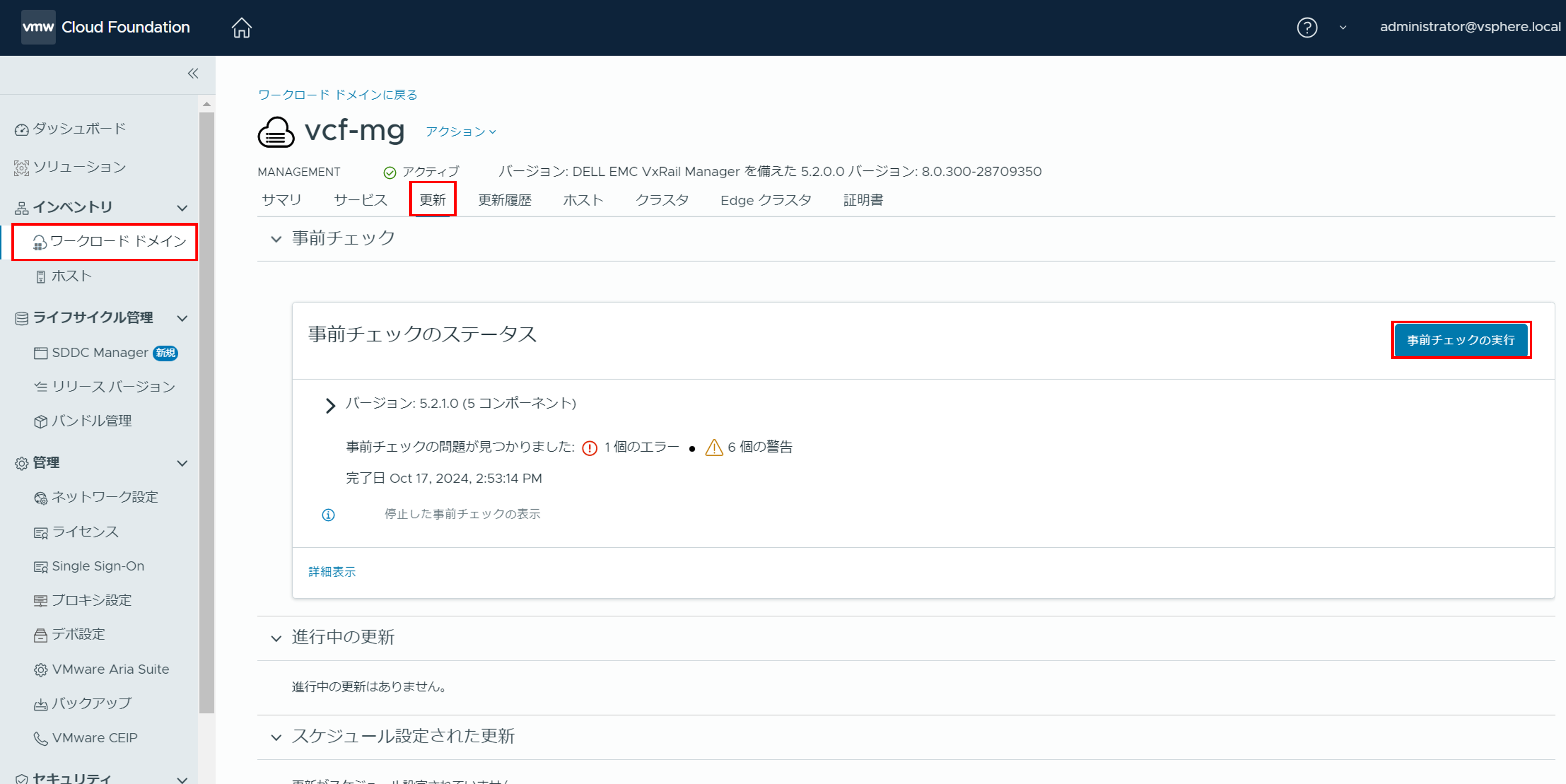
Task: Click the リリース バージョン list icon
Action: click(x=40, y=386)
